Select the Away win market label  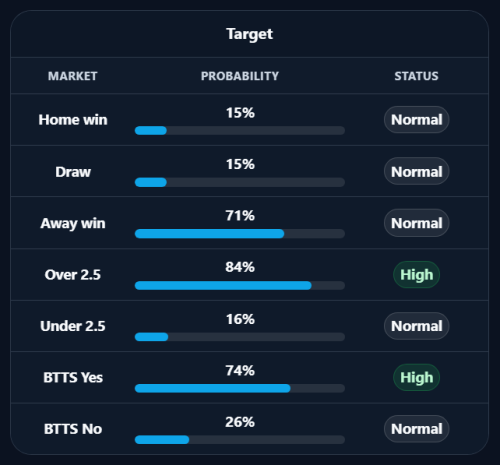[73, 223]
